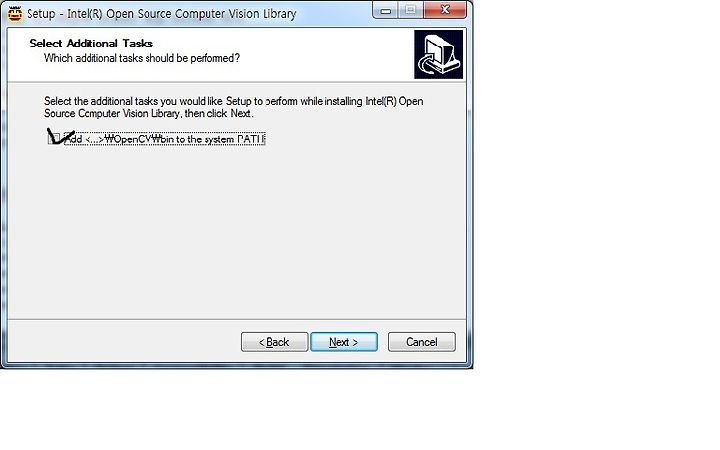Screen dimensions: 720x450
Task: Click the greyed-out maximize button
Action: pos(411,10)
